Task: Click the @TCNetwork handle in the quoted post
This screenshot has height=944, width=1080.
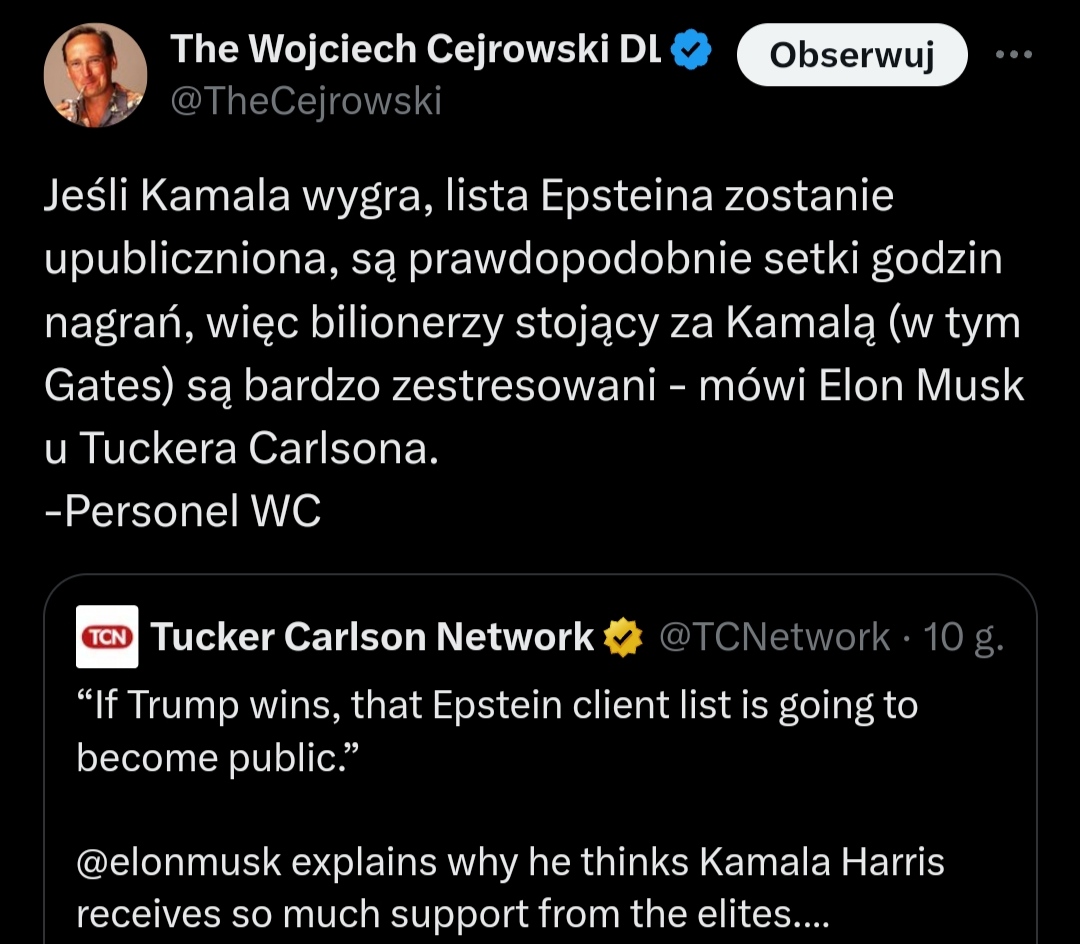Action: point(774,637)
